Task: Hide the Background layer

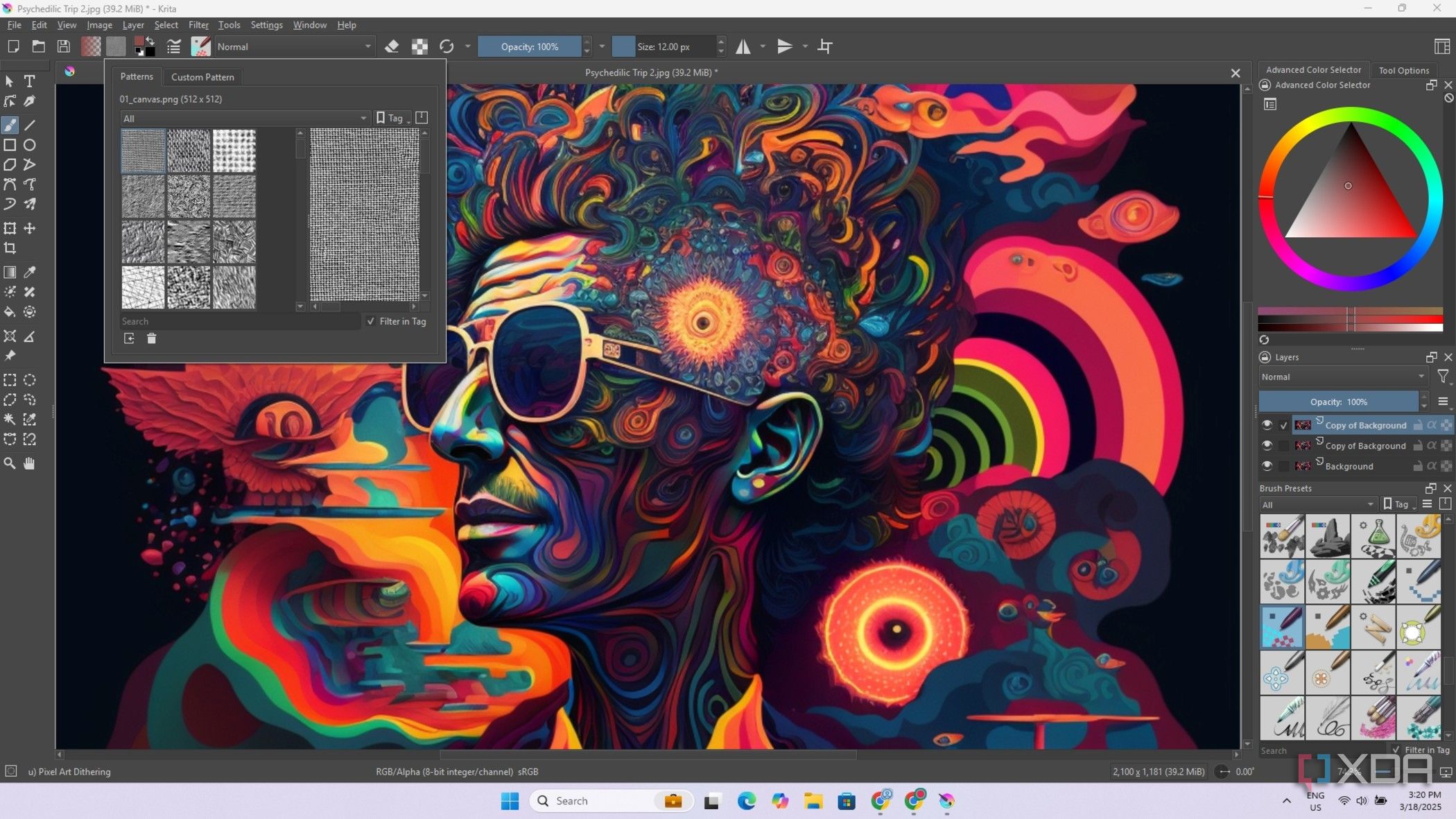Action: (1267, 466)
